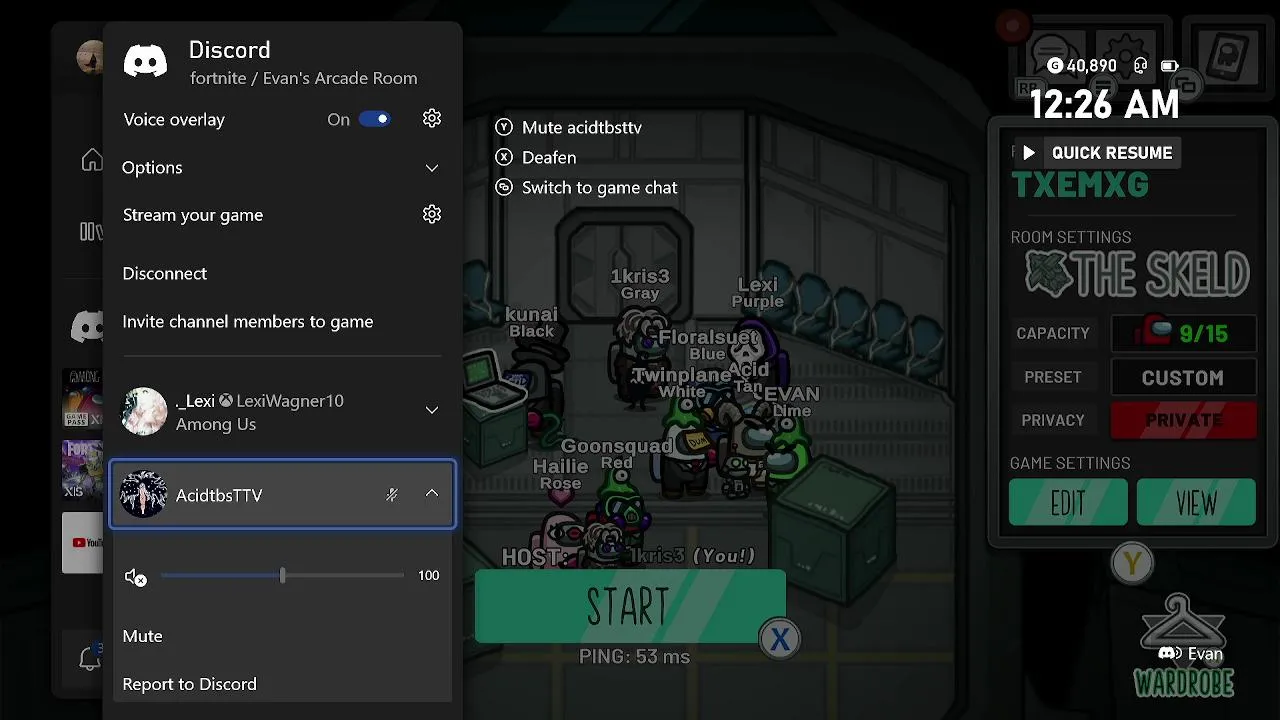This screenshot has width=1280, height=720.
Task: Open notifications bell in guide sidebar
Action: tap(90, 658)
